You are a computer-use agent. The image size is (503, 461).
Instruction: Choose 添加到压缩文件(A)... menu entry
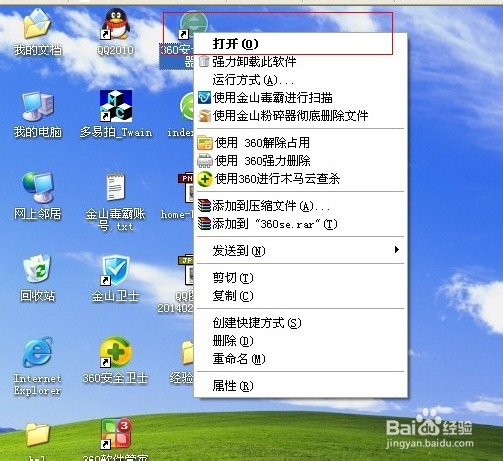(x=300, y=206)
